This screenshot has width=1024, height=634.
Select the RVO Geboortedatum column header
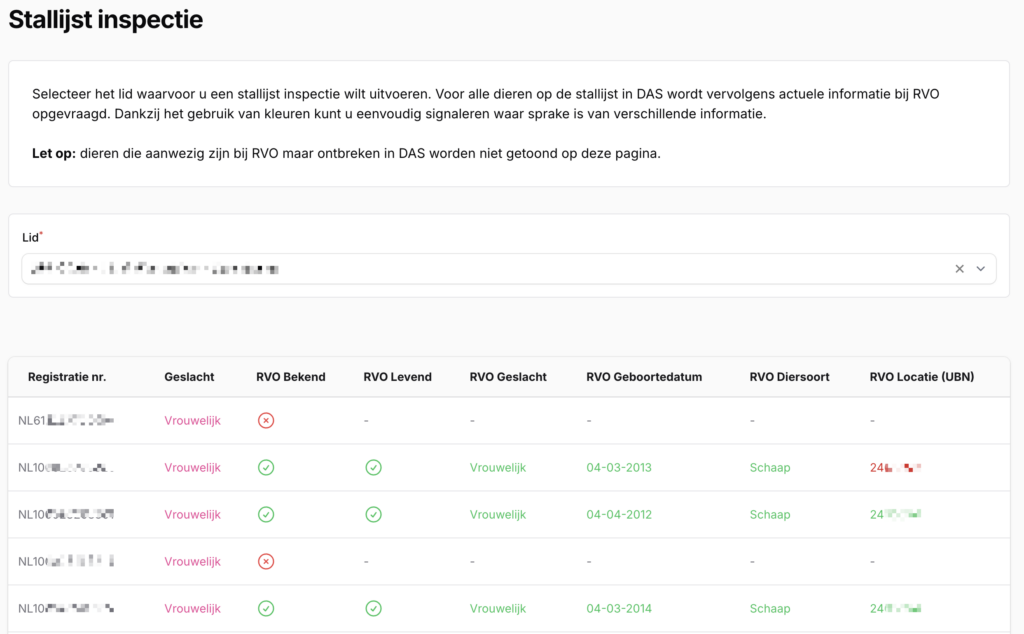pyautogui.click(x=644, y=377)
